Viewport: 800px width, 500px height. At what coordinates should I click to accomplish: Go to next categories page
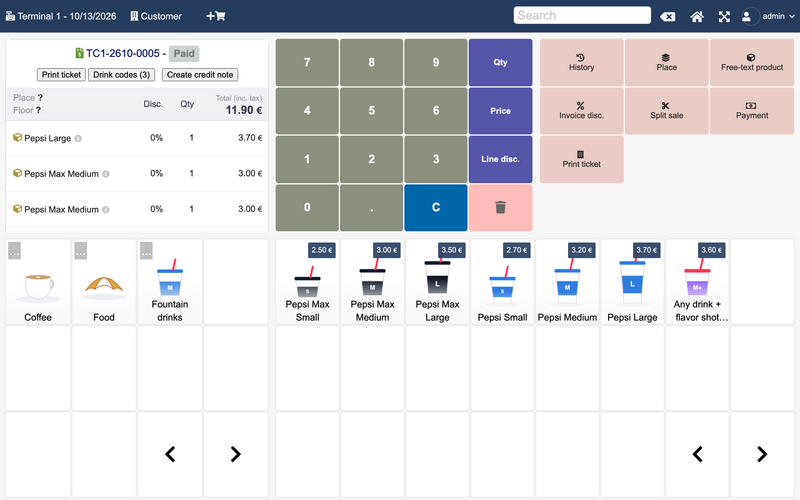pos(236,454)
